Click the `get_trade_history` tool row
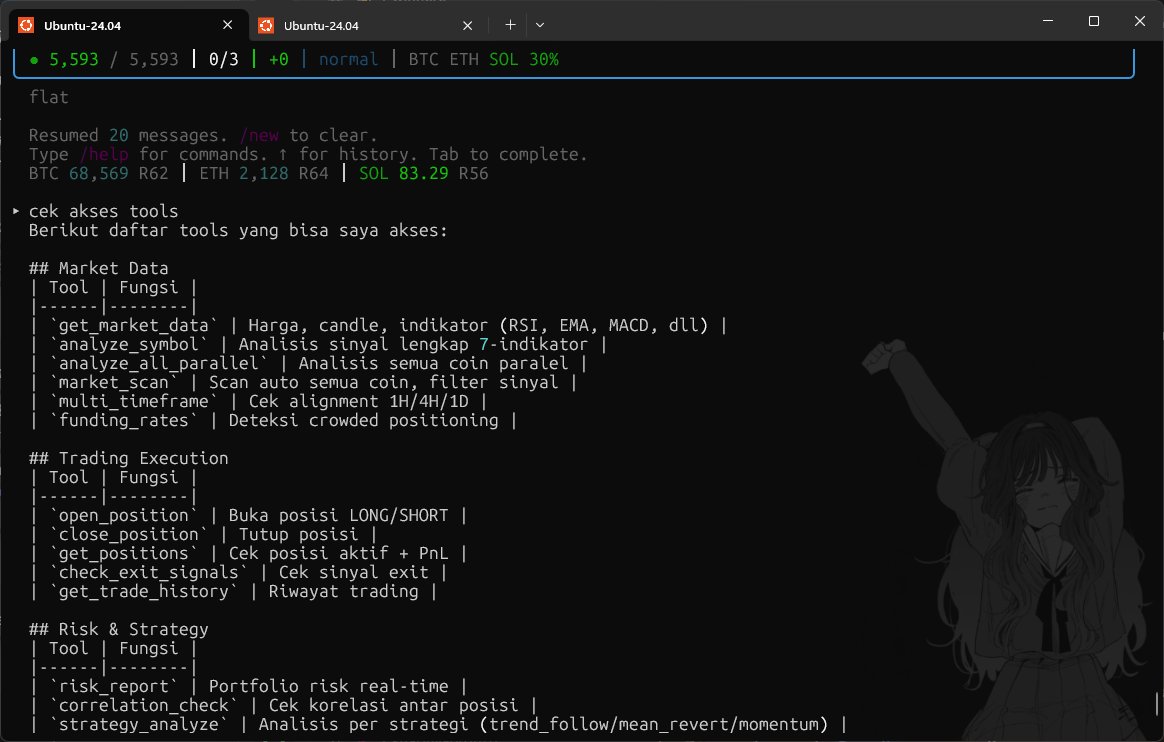This screenshot has width=1164, height=742. pos(234,591)
